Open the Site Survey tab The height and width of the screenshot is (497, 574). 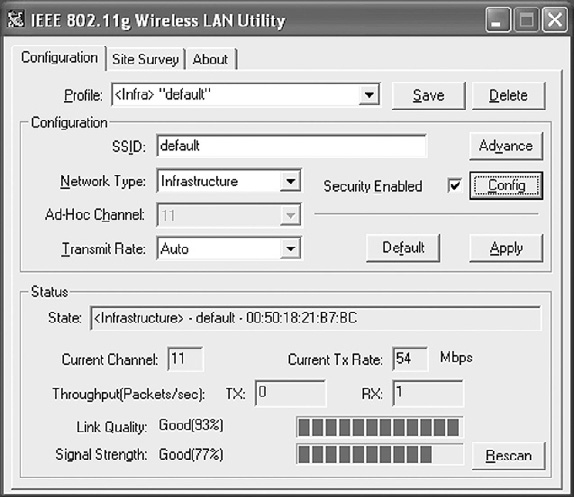pyautogui.click(x=145, y=59)
